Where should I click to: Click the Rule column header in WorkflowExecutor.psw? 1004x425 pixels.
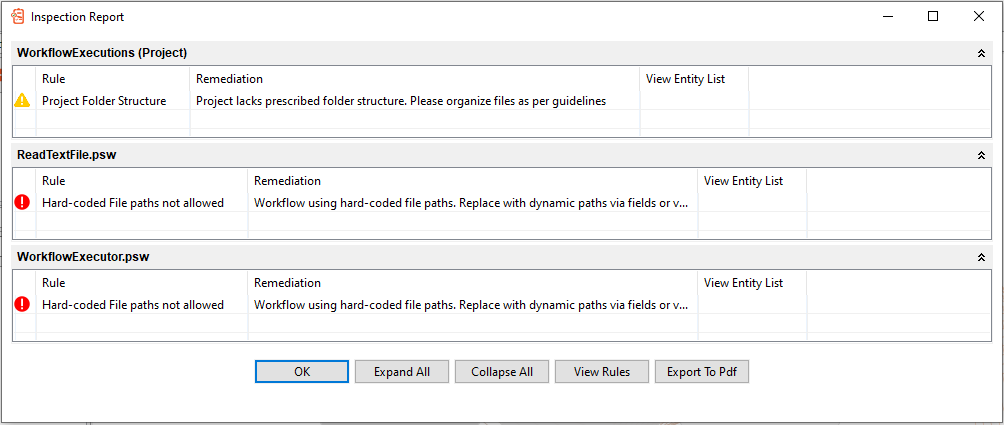[x=54, y=283]
